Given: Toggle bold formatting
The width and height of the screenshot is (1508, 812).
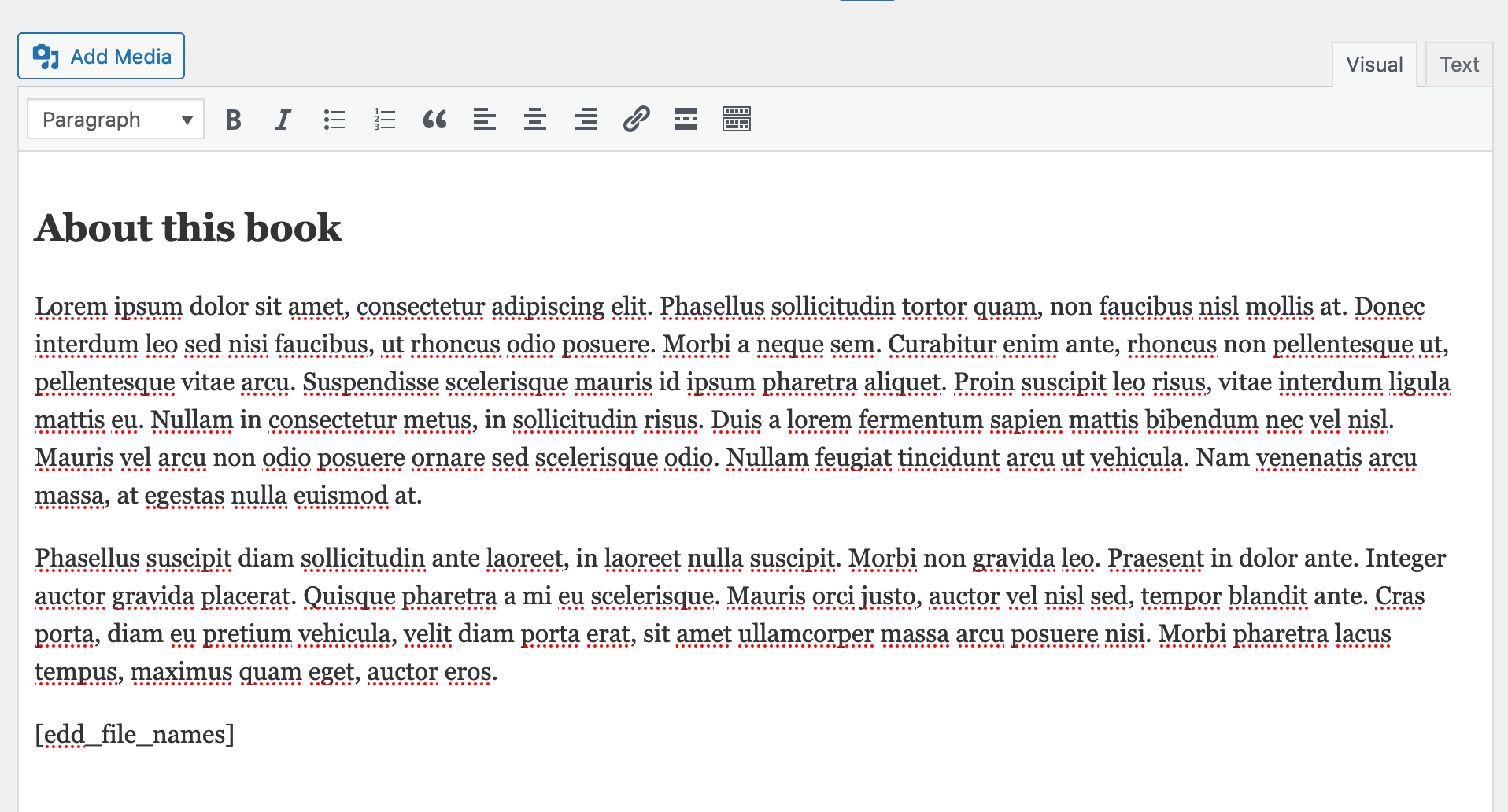Looking at the screenshot, I should [x=233, y=120].
